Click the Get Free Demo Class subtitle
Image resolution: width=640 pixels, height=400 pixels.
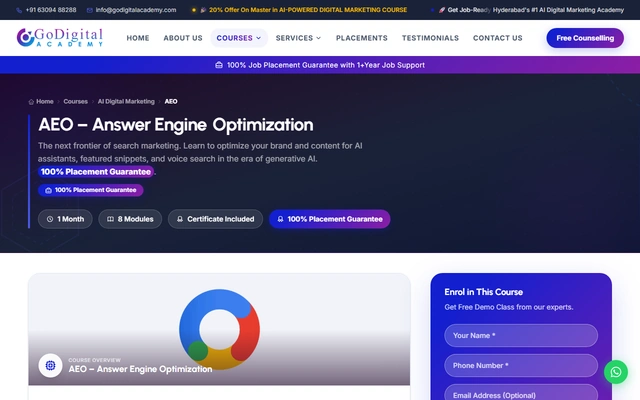[x=509, y=307]
